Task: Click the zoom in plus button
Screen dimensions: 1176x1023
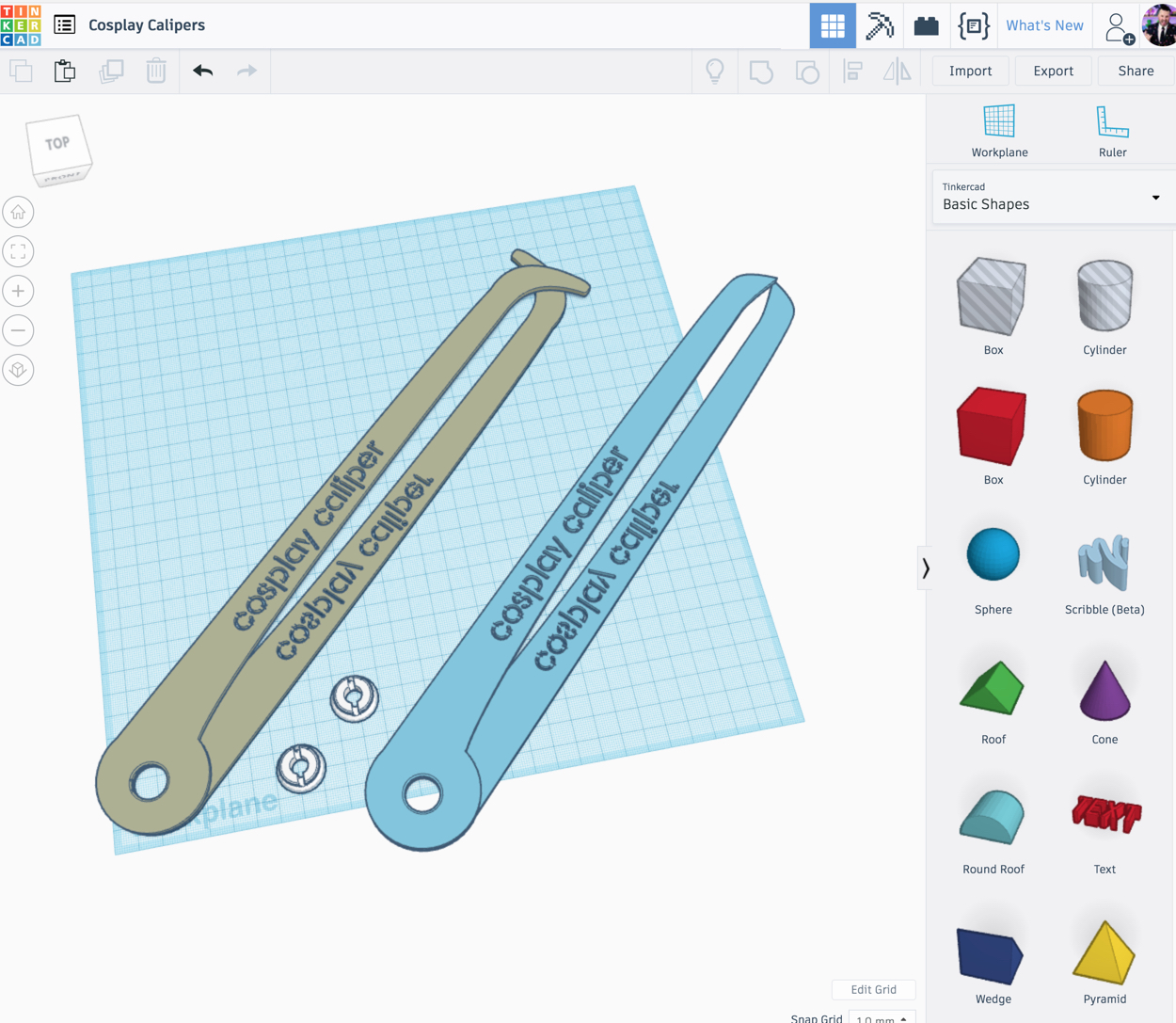Action: (x=18, y=291)
